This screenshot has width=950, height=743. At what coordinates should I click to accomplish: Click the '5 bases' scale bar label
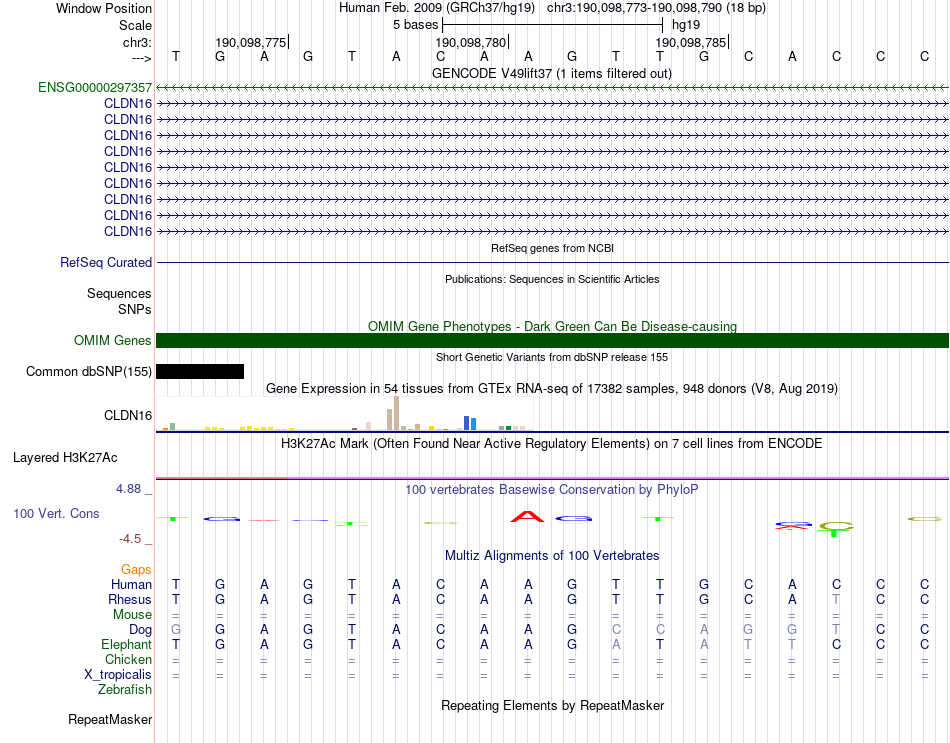pos(415,25)
